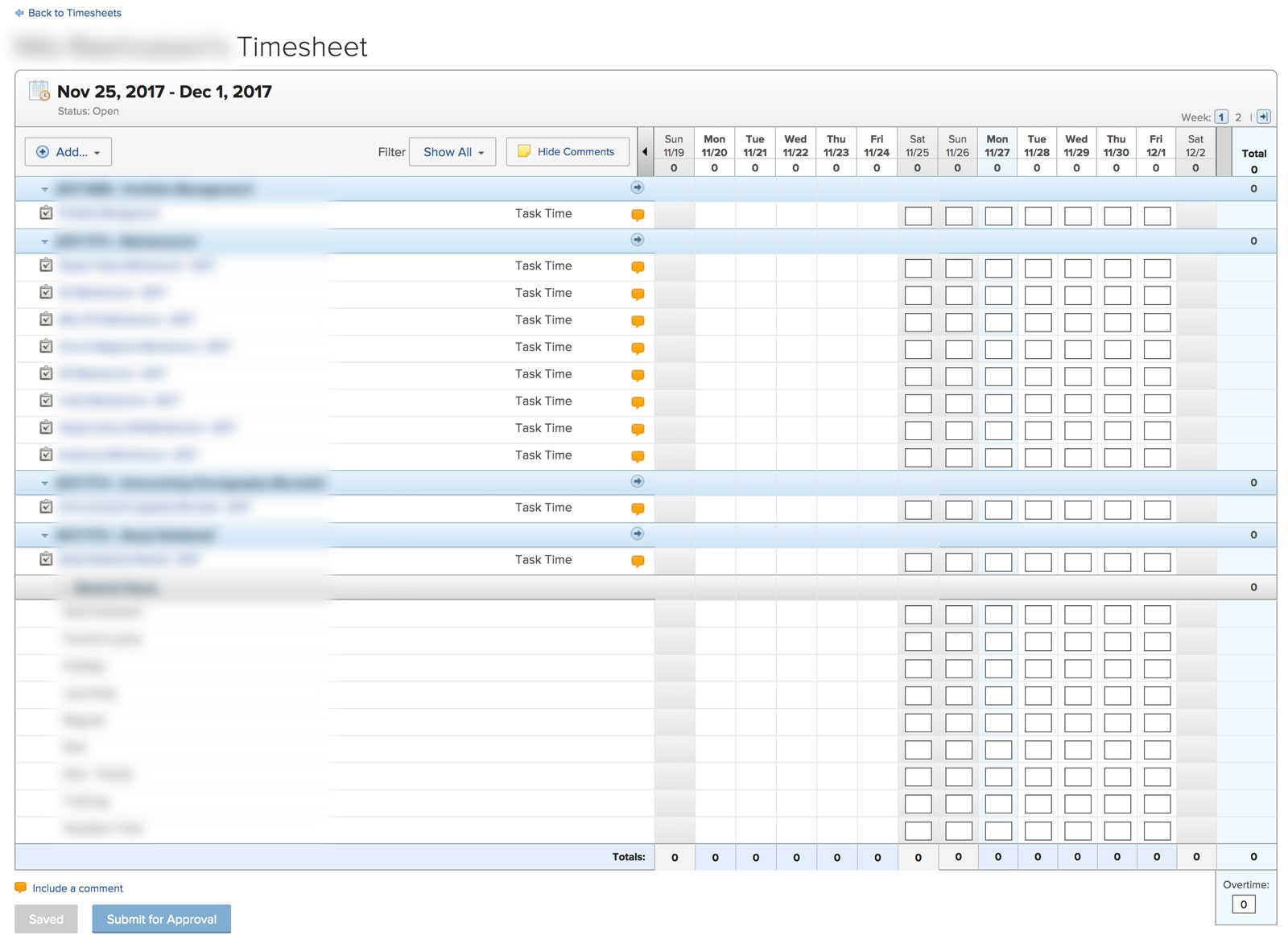Click the comment bubble icon next to Include a comment
The image size is (1288, 935).
[22, 887]
